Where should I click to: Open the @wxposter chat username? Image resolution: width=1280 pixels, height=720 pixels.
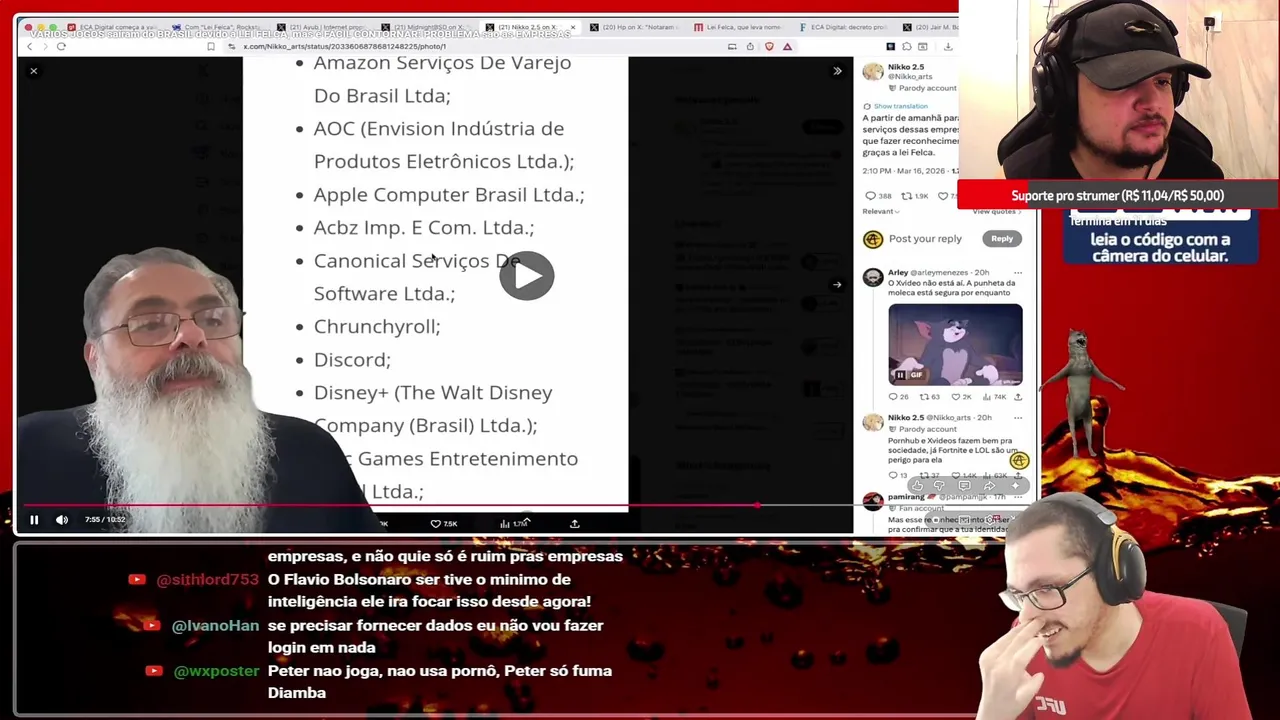click(216, 671)
